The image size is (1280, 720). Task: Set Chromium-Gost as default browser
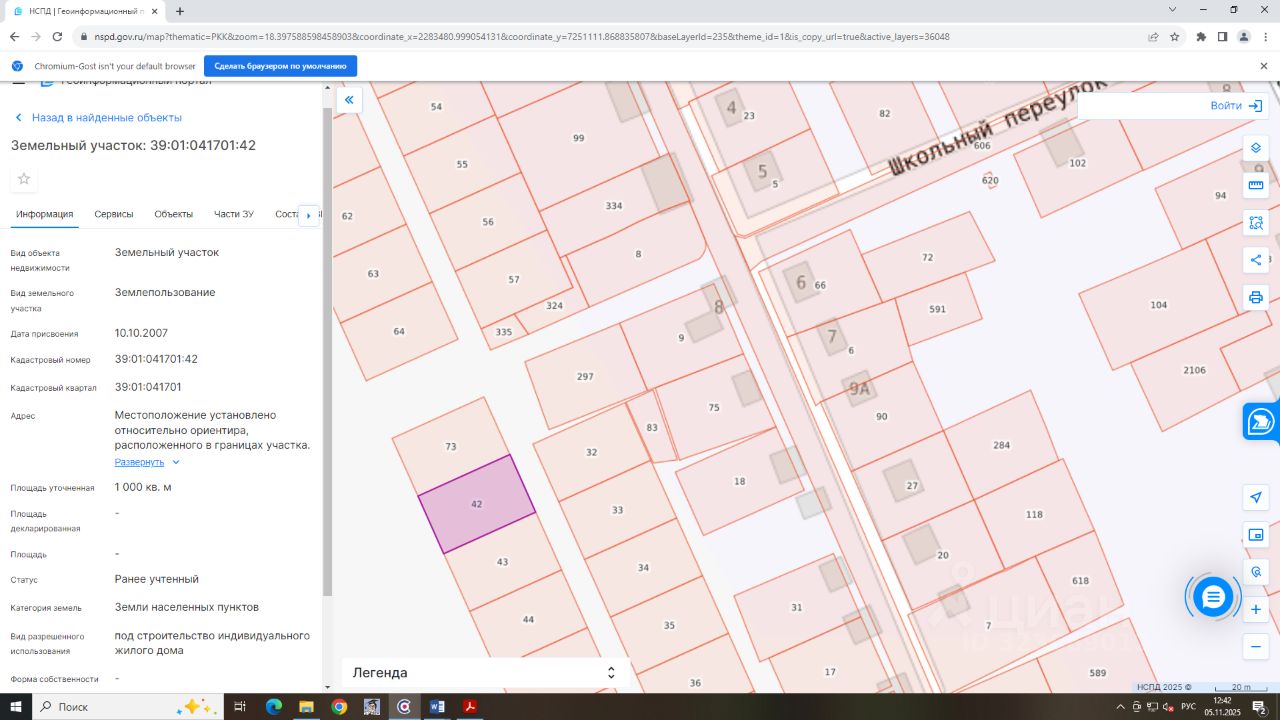click(280, 66)
